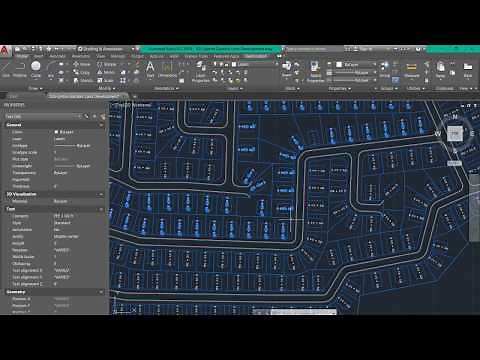Switch to the Home ribbon tab
This screenshot has width=480, height=360.
22,56
